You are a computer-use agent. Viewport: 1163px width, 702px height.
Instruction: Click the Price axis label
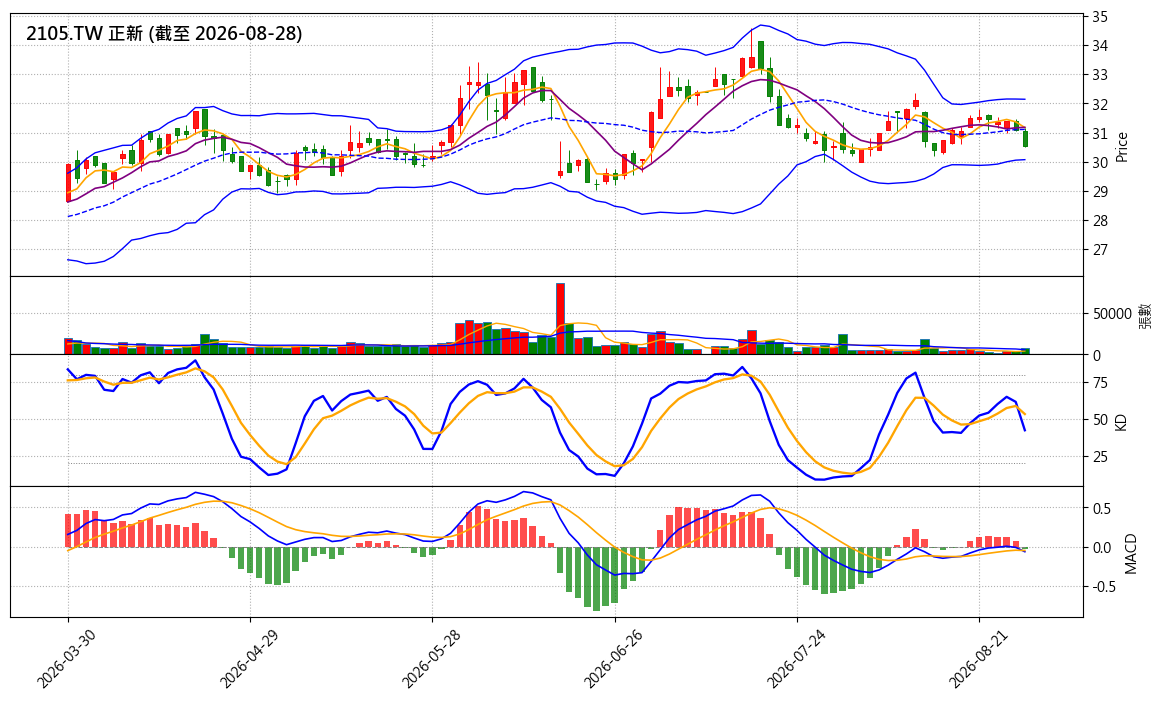(x=1121, y=147)
